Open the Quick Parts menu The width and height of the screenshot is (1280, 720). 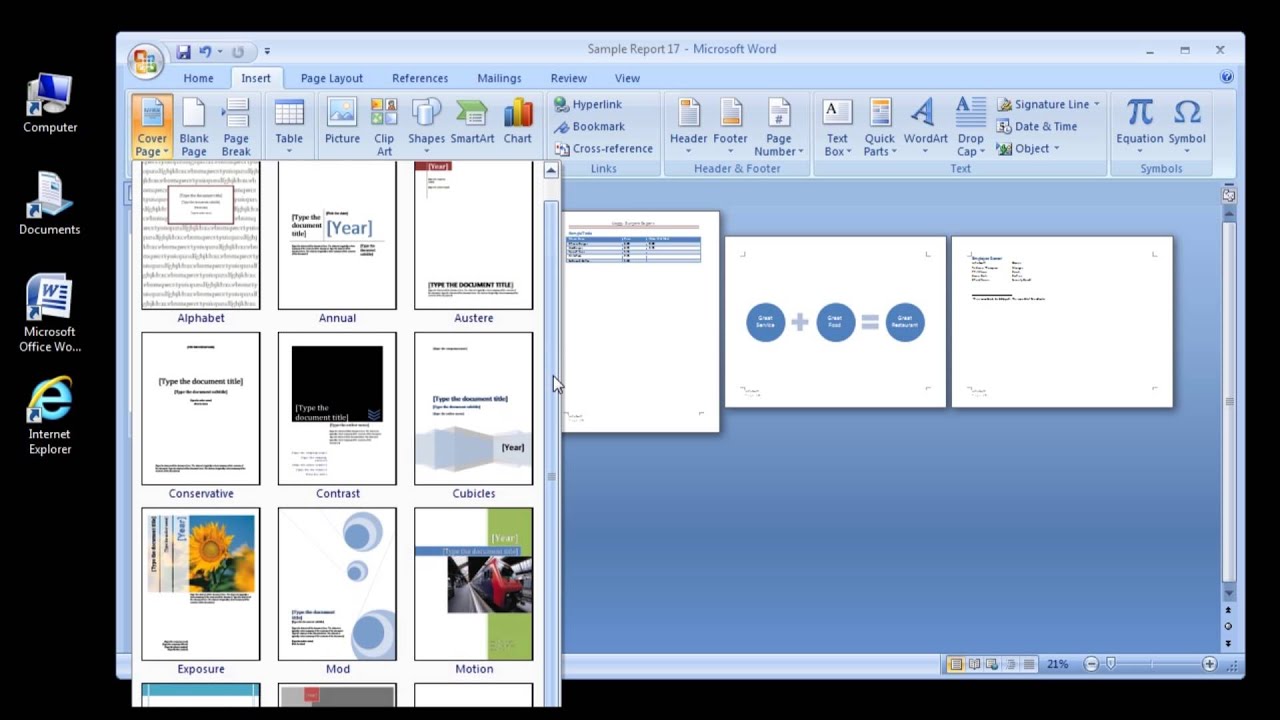880,127
